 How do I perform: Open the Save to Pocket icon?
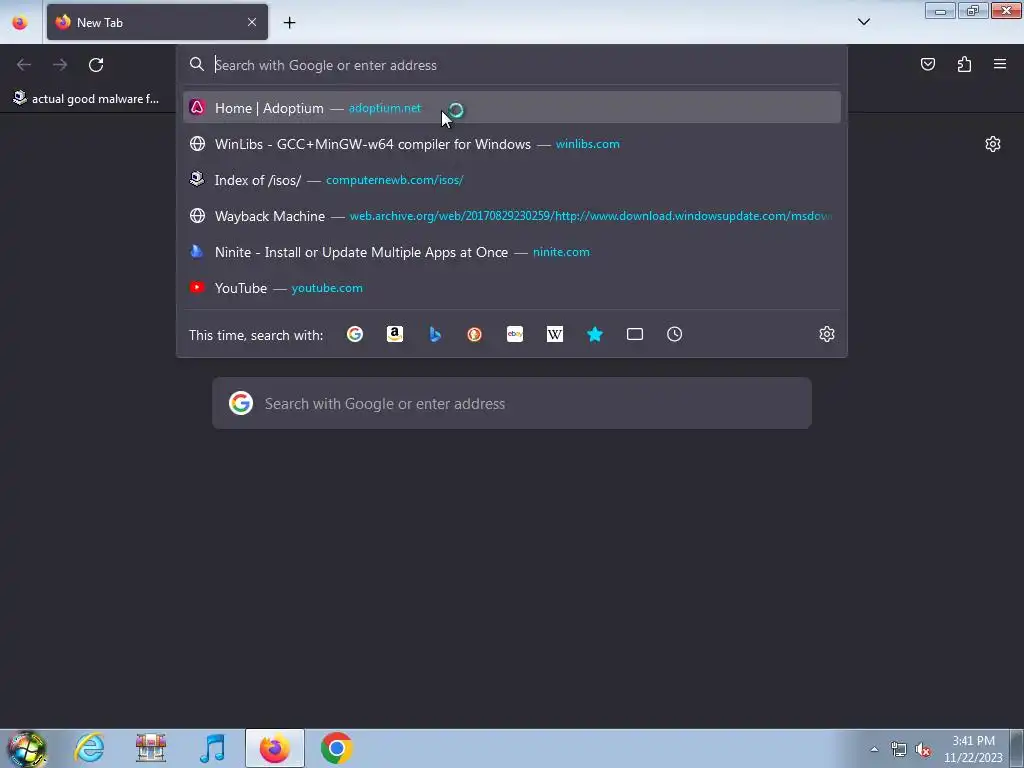tap(928, 64)
